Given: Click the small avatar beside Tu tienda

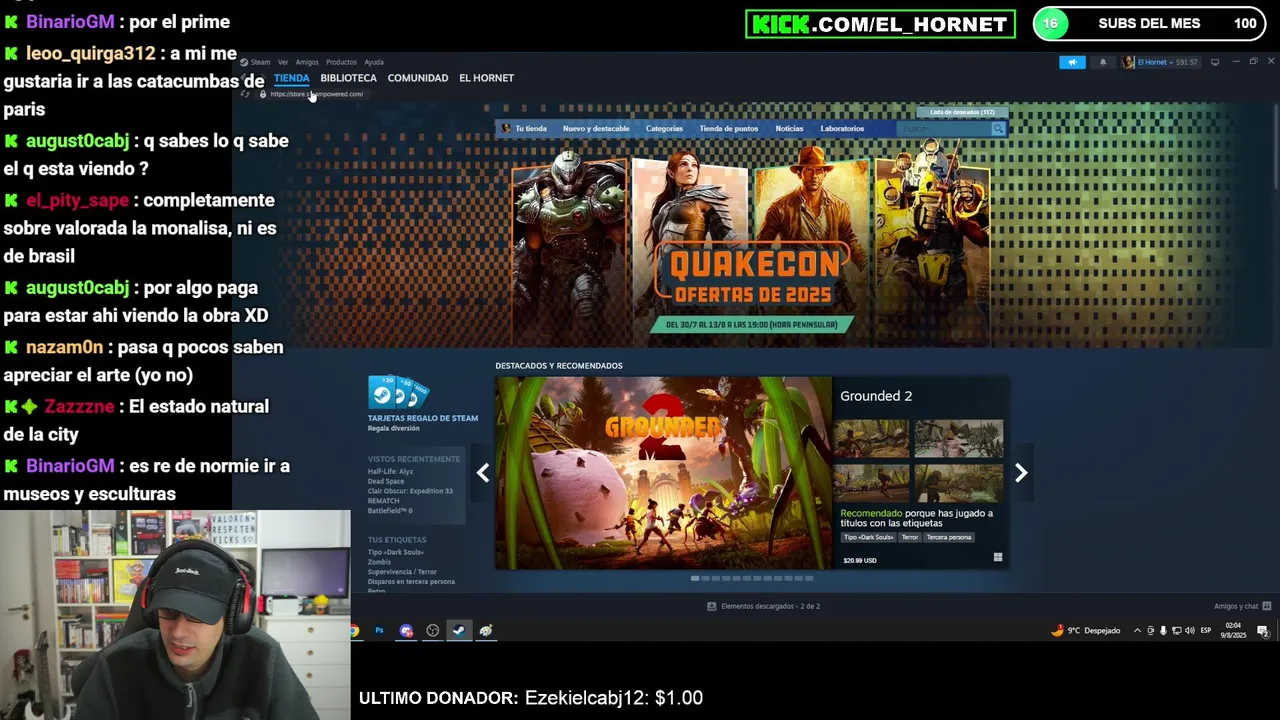Looking at the screenshot, I should [506, 129].
